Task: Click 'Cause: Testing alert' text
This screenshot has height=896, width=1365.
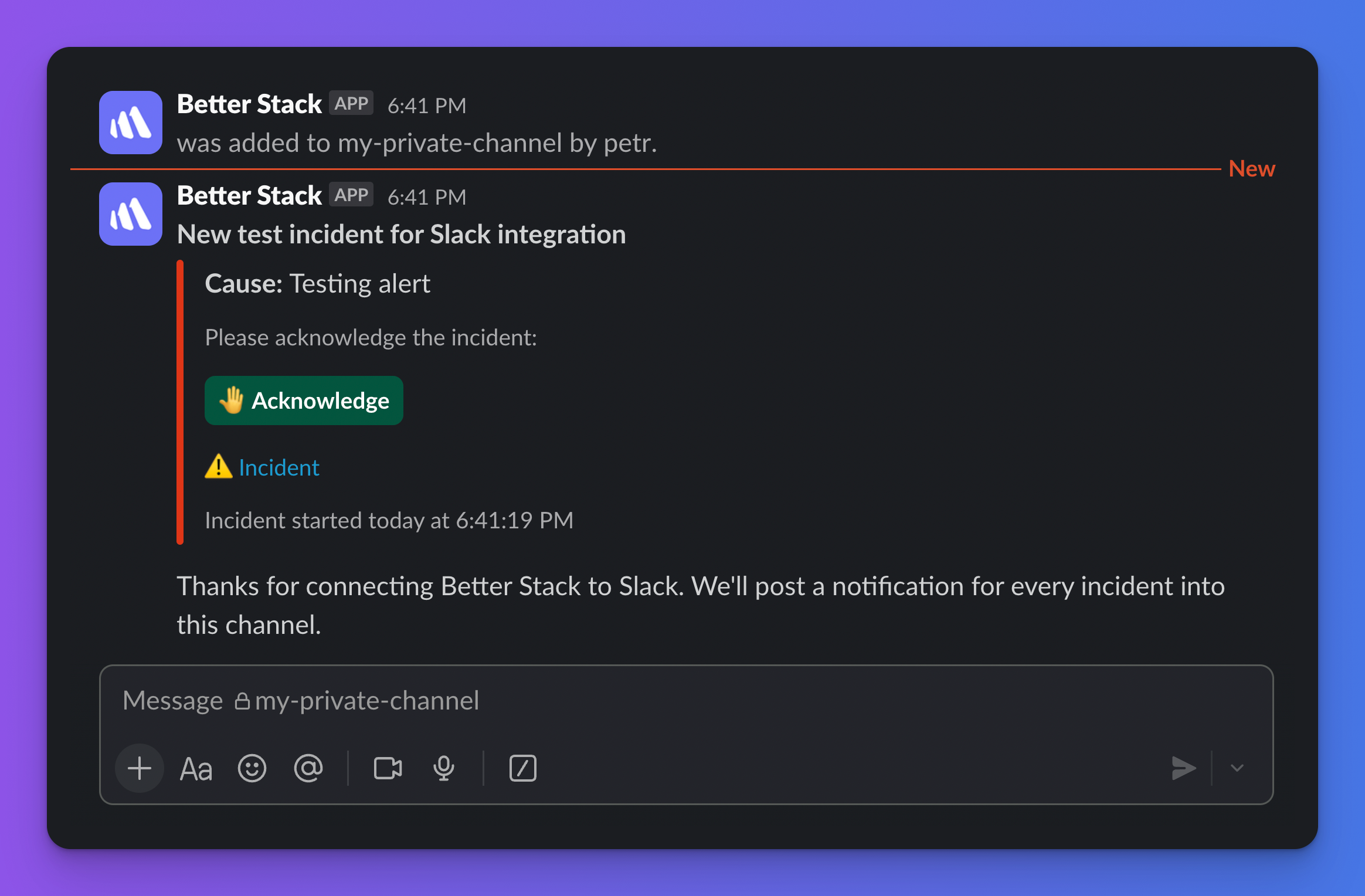Action: pos(318,284)
